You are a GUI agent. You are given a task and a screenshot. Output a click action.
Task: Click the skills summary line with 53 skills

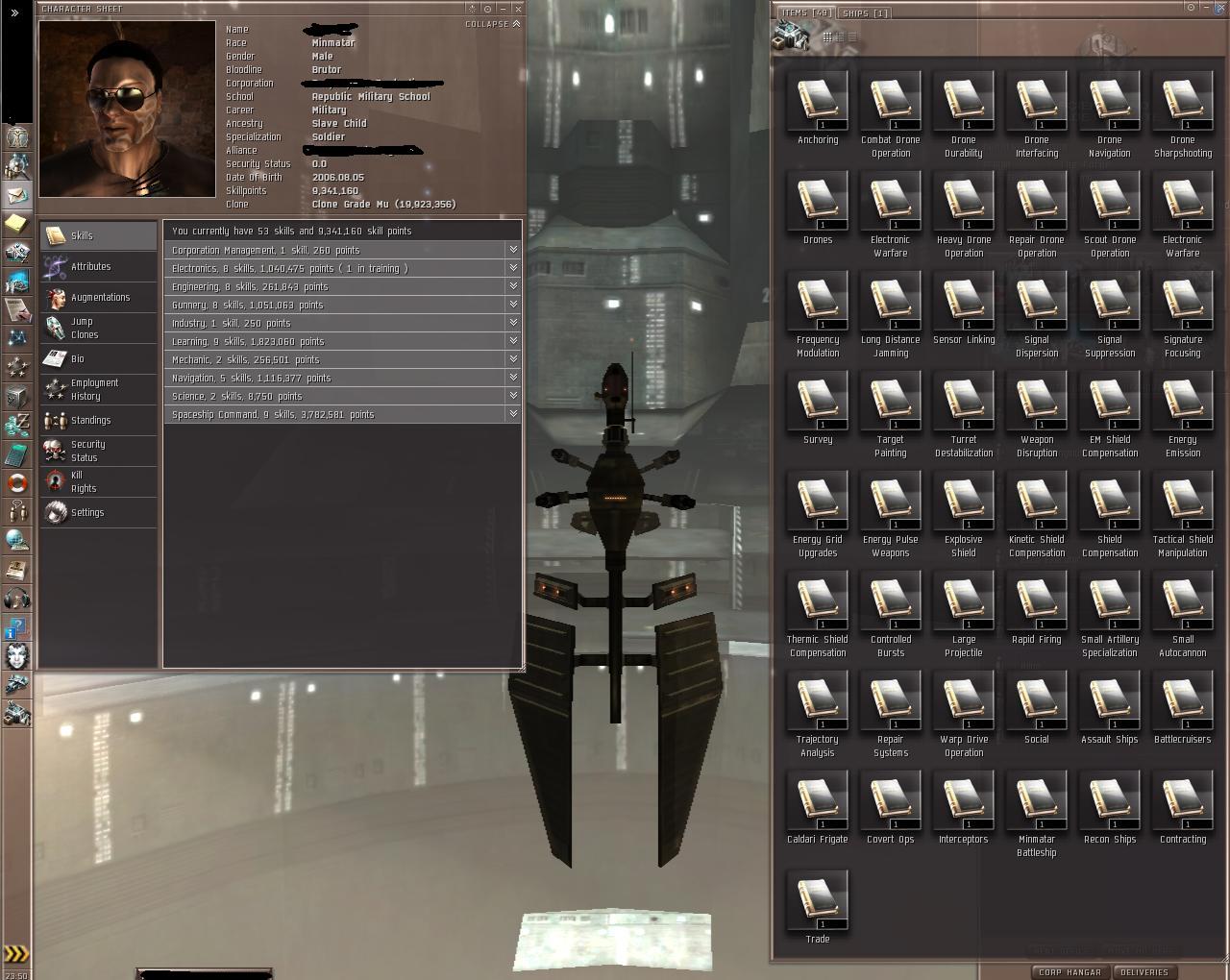pyautogui.click(x=343, y=231)
